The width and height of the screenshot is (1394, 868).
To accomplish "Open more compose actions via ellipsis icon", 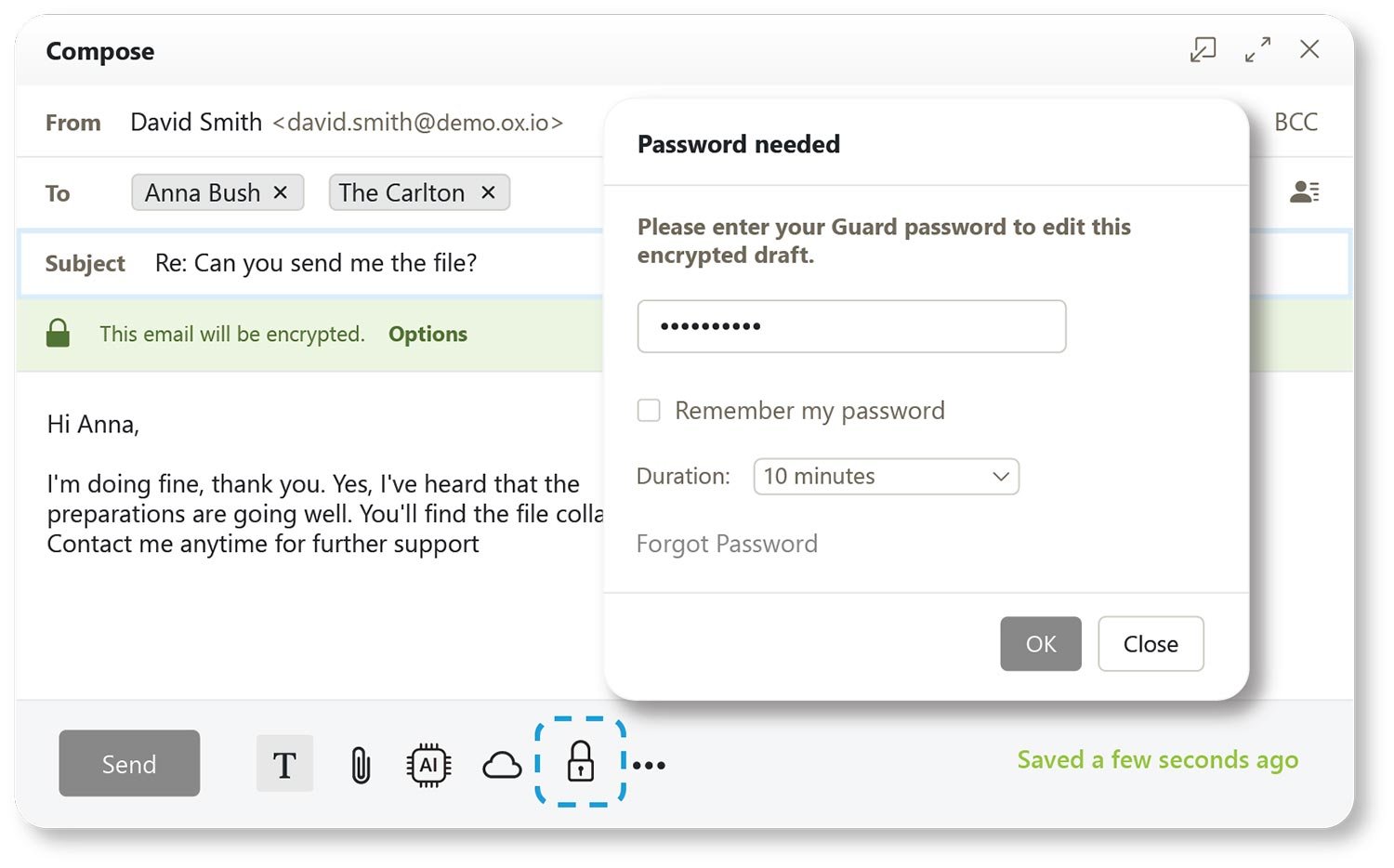I will pyautogui.click(x=648, y=764).
